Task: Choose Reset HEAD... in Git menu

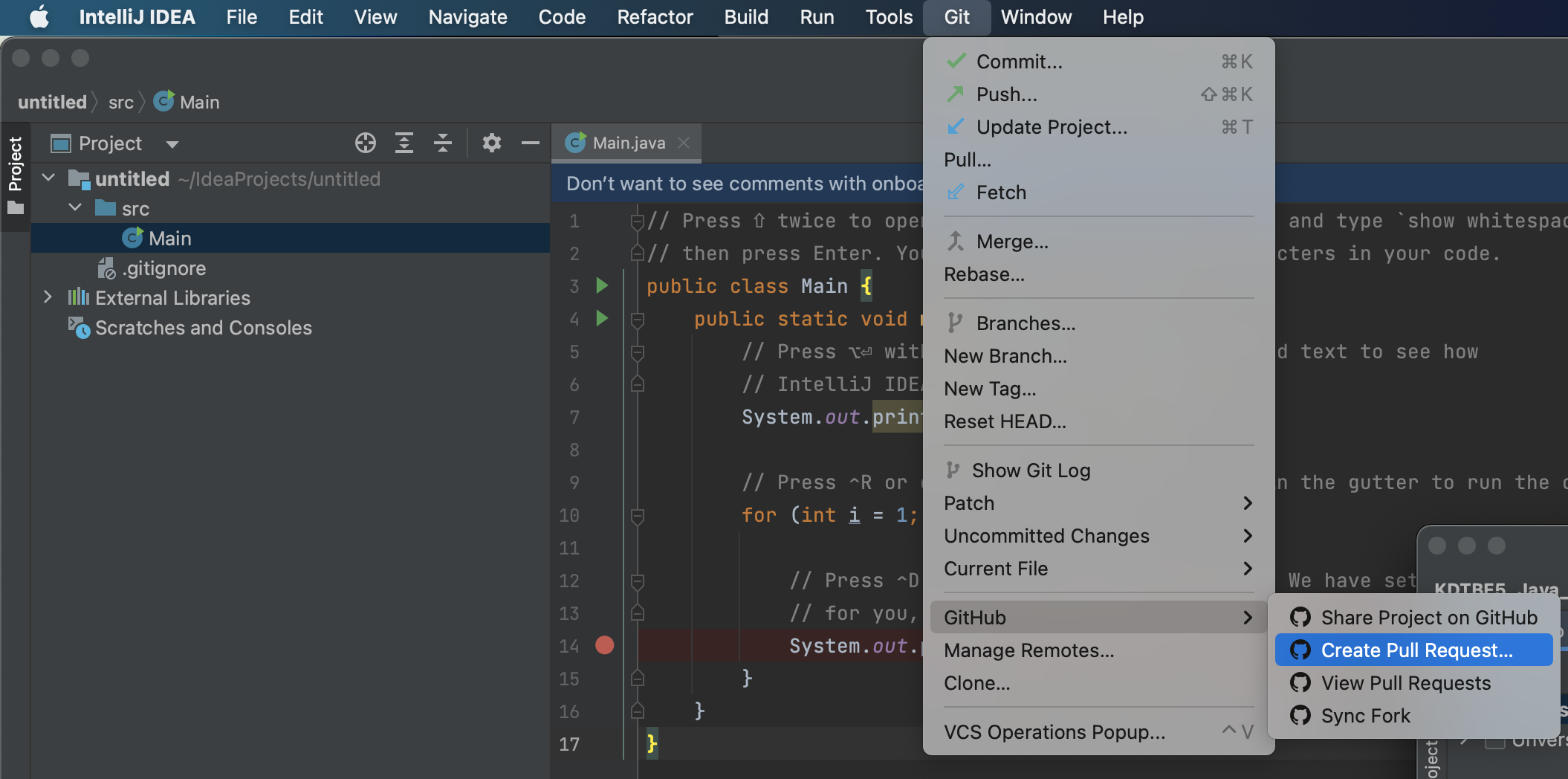Action: click(1098, 421)
